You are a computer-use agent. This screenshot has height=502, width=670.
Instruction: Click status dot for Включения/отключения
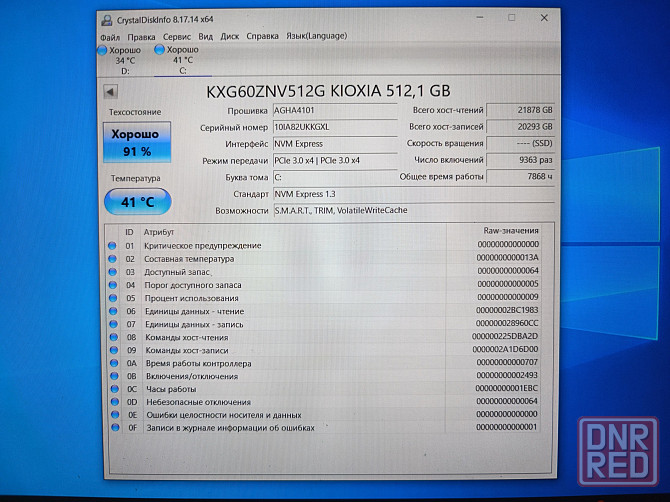(x=114, y=376)
